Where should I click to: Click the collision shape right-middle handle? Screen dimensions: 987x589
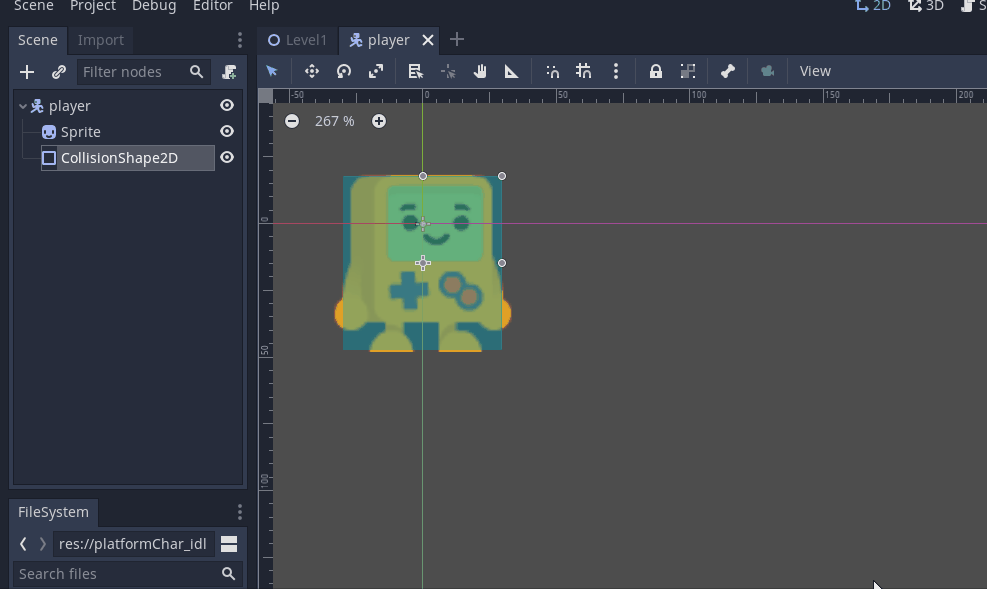click(502, 263)
